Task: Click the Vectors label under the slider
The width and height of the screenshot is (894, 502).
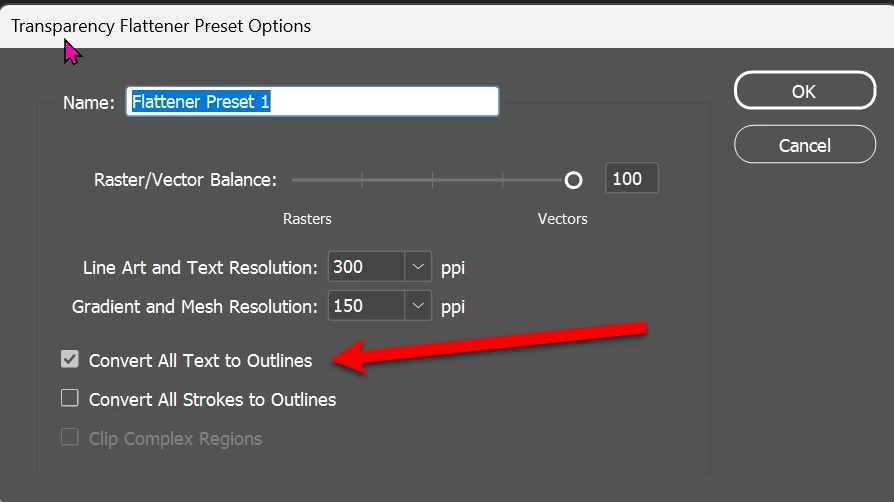Action: [562, 218]
